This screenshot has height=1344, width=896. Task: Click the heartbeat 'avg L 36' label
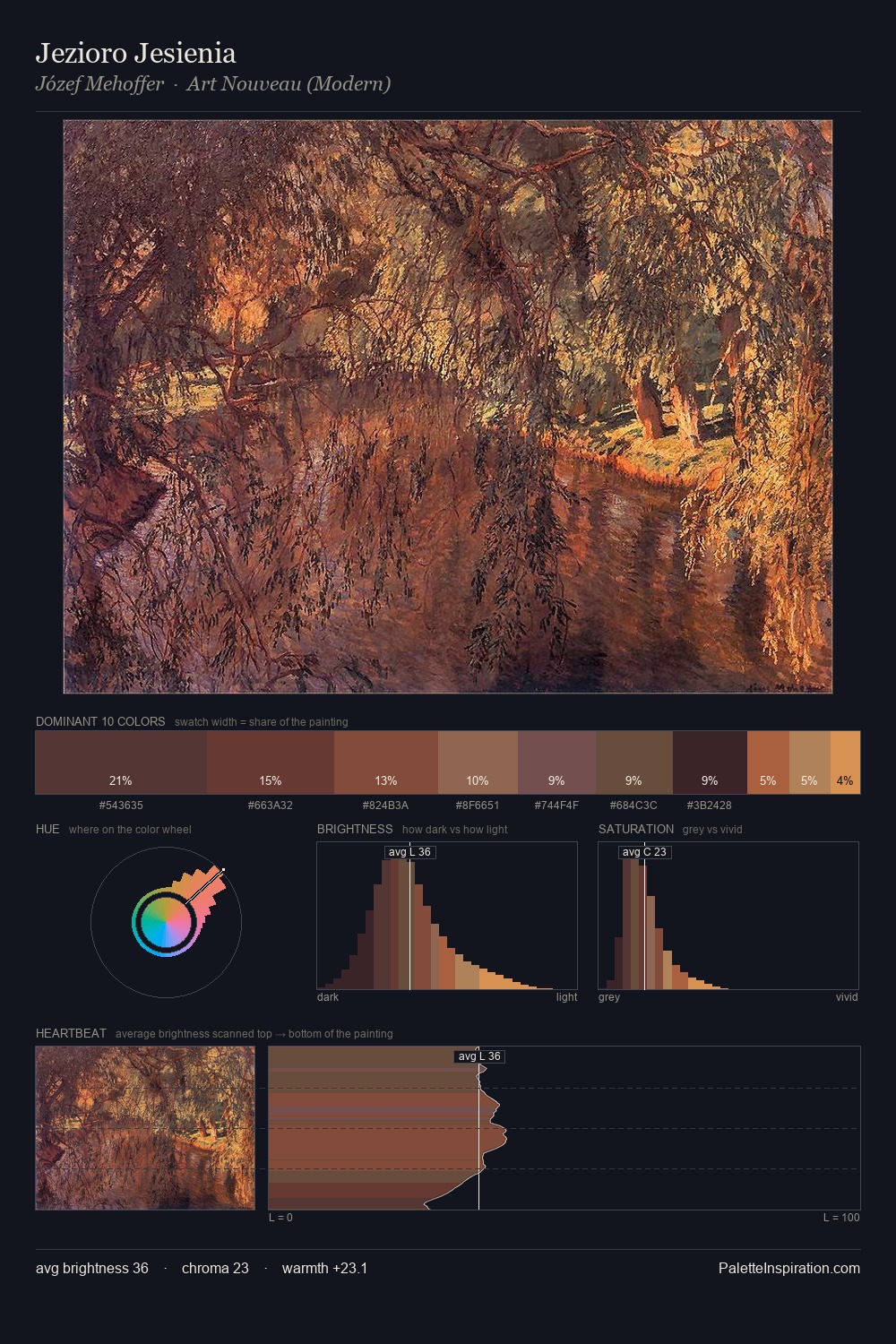(x=479, y=1056)
